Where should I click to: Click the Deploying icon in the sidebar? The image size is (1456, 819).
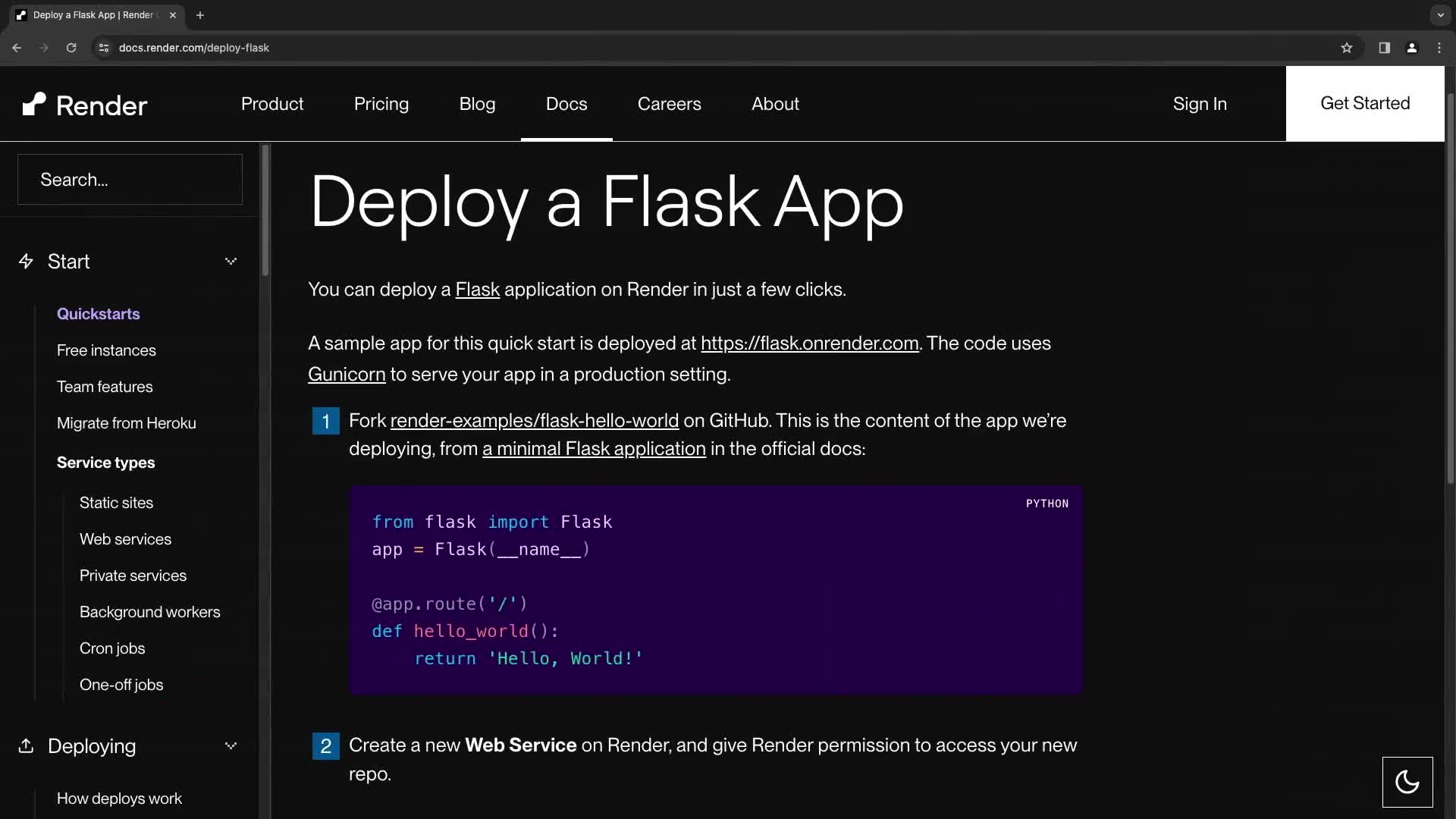26,746
